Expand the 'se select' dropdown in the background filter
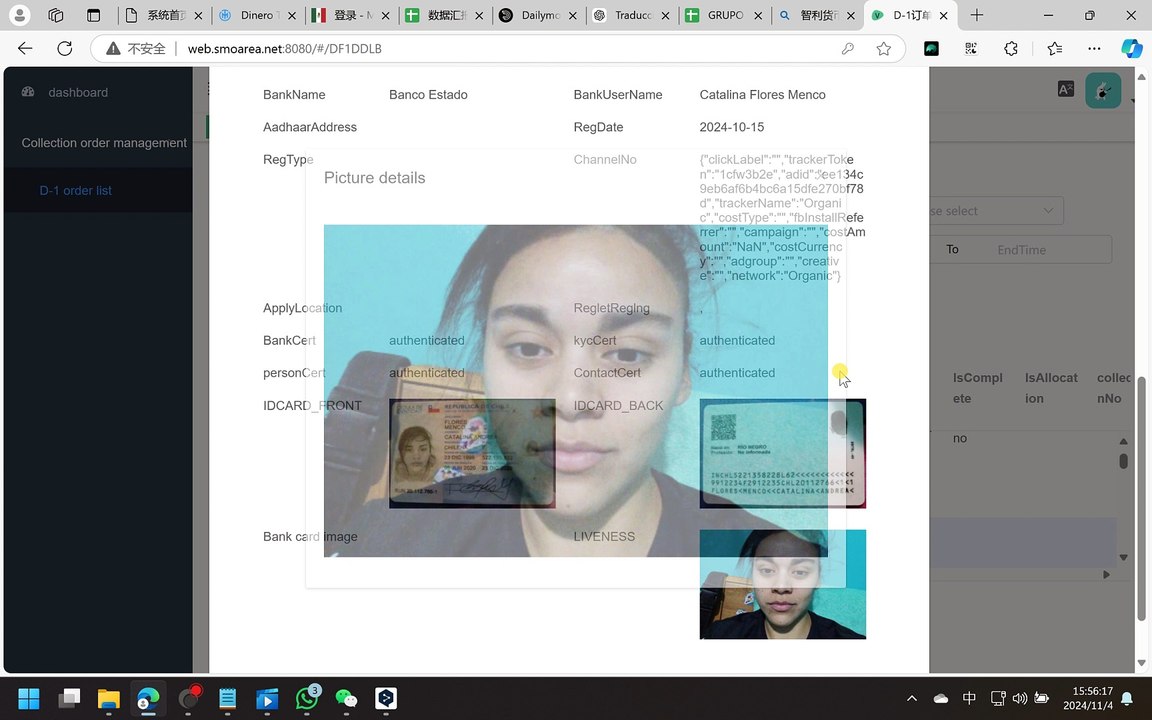 996,211
